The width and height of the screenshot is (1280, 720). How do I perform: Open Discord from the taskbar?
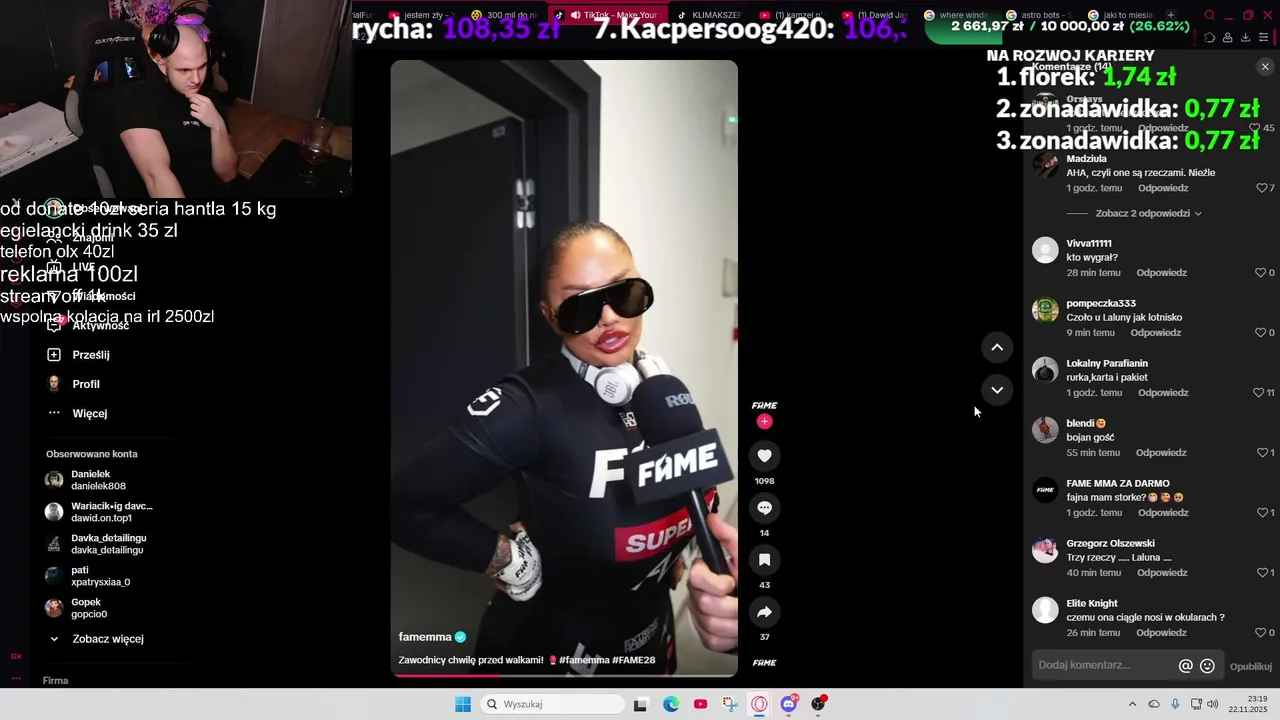click(789, 704)
